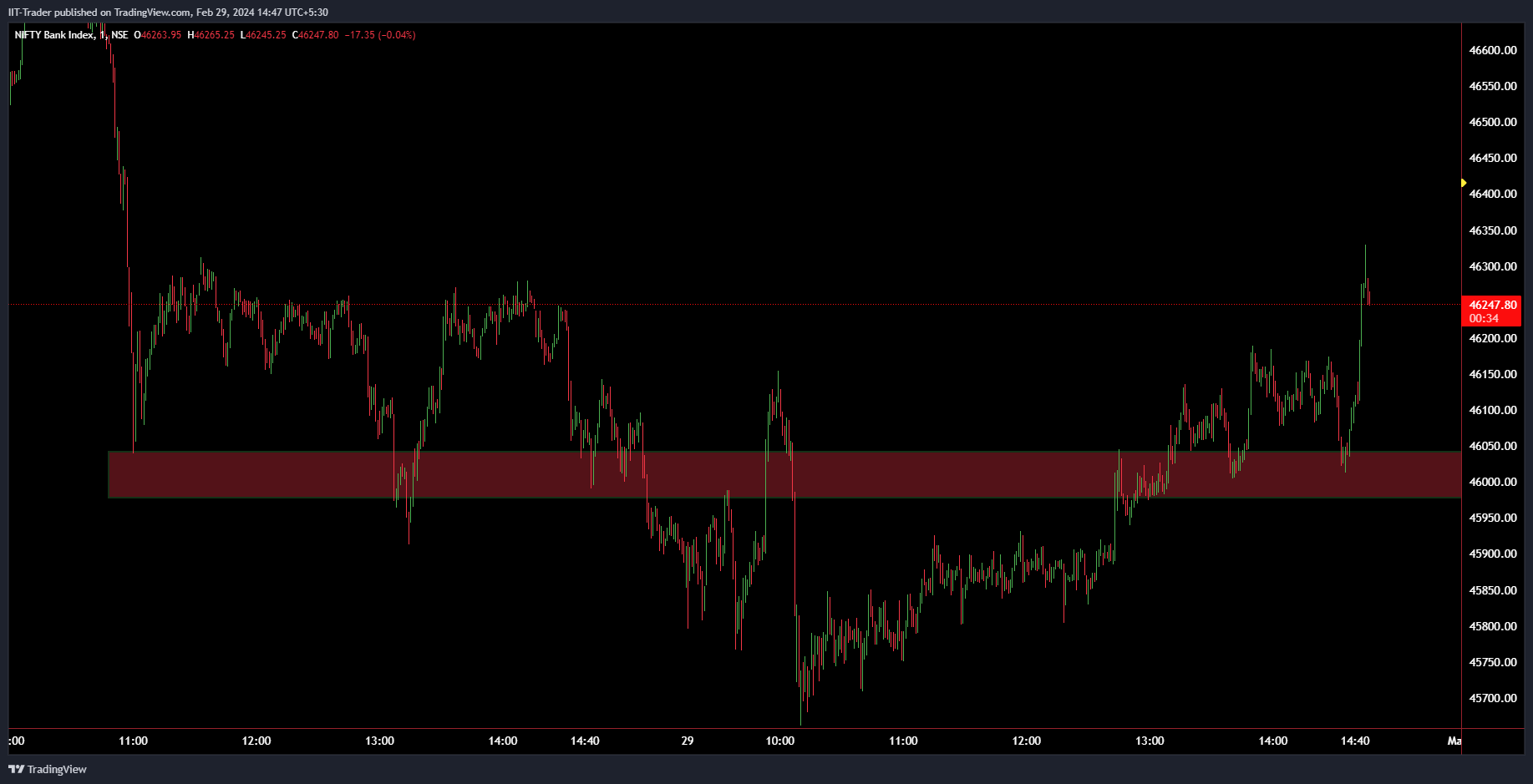Click the 00:34 bar countdown timer
The width and height of the screenshot is (1533, 784).
click(1484, 318)
